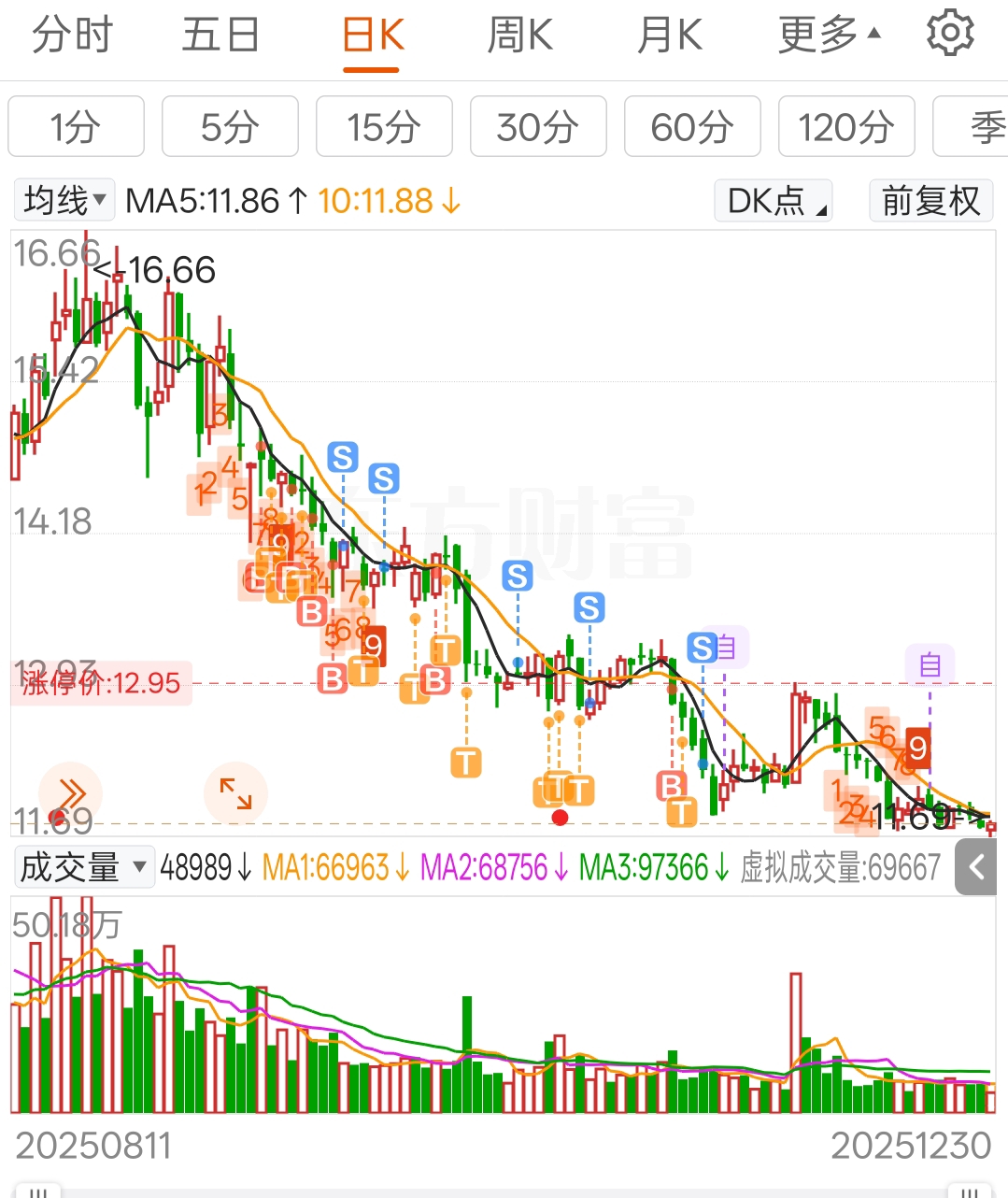This screenshot has width=1008, height=1198.
Task: Open the 月K tab
Action: click(x=670, y=36)
